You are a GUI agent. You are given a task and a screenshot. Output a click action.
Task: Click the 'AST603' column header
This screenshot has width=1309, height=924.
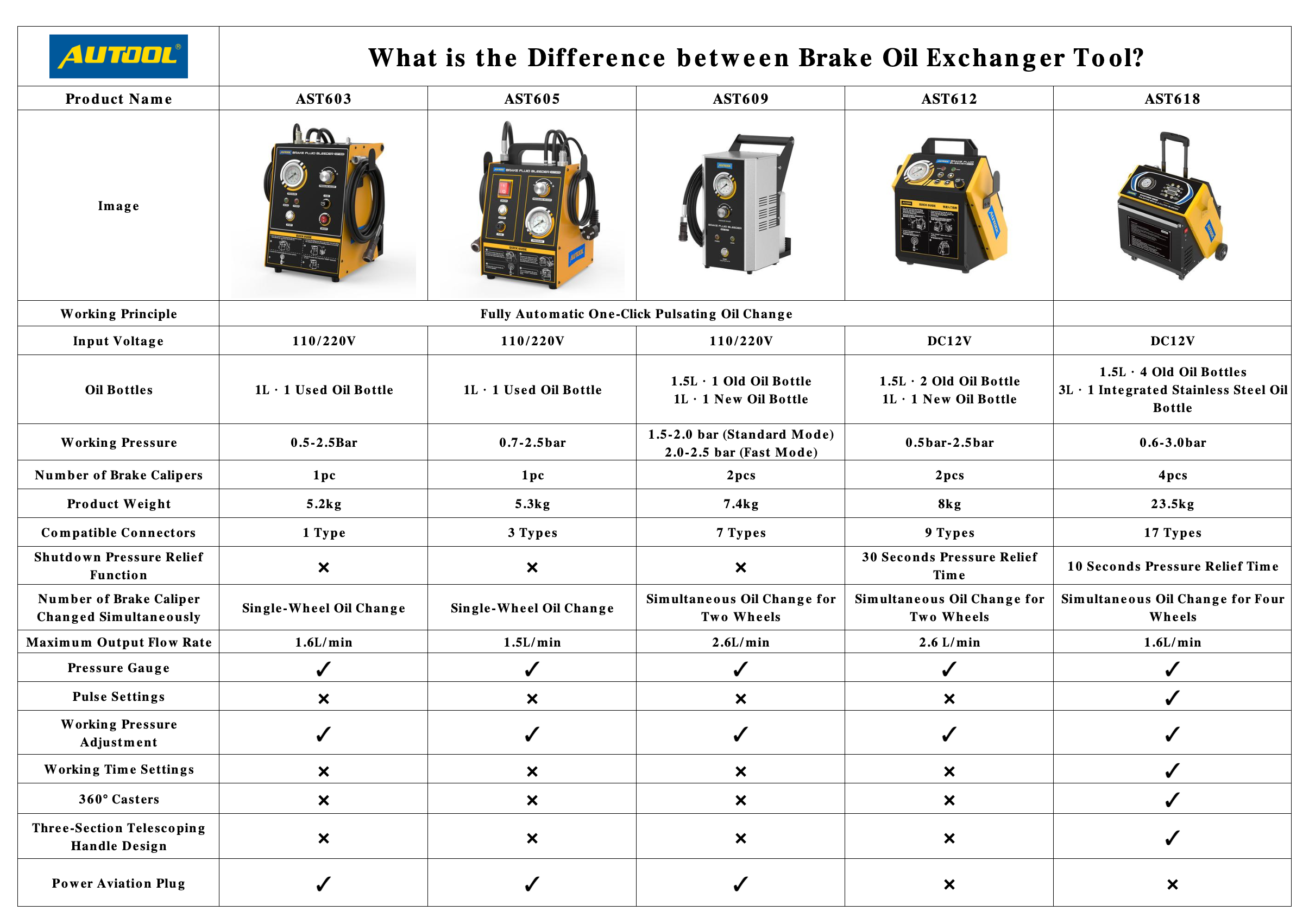323,99
